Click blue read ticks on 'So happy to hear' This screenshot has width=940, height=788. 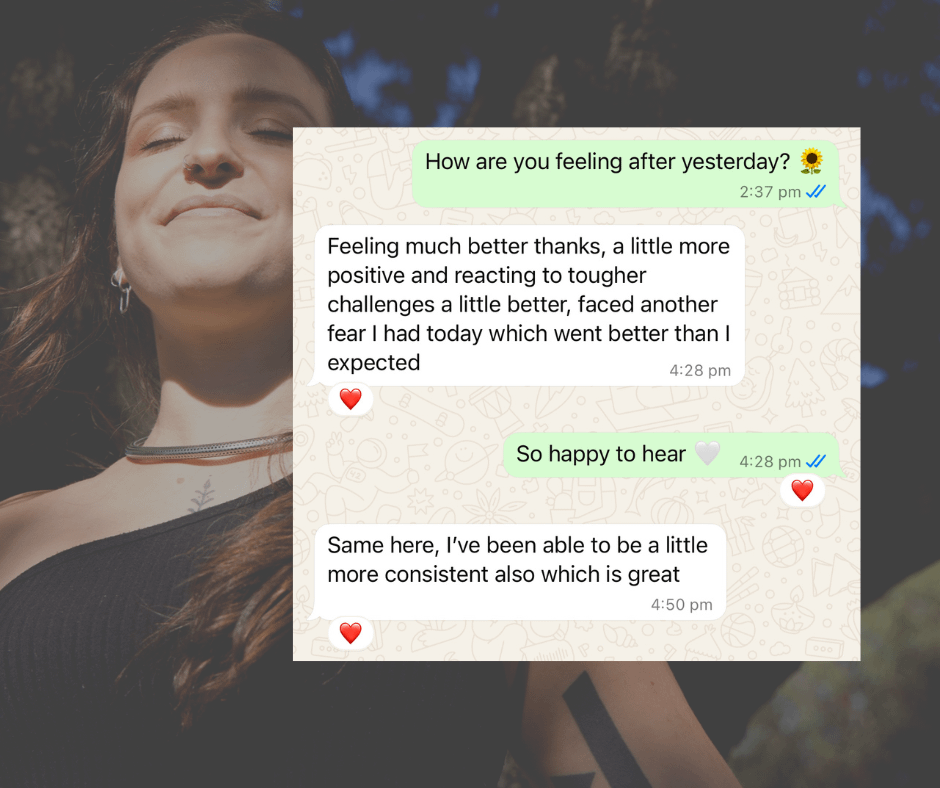(816, 461)
